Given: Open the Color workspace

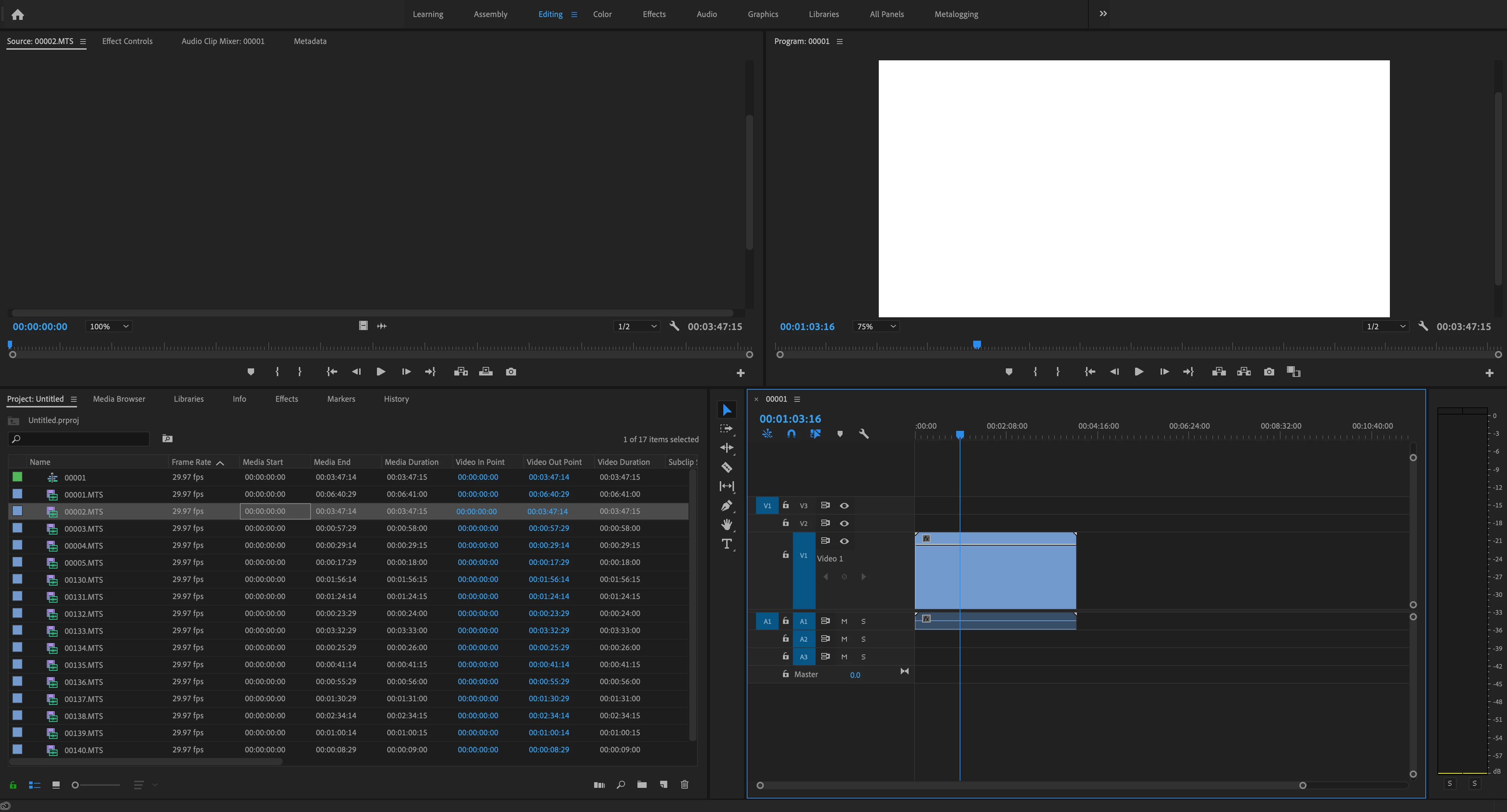Looking at the screenshot, I should 602,14.
